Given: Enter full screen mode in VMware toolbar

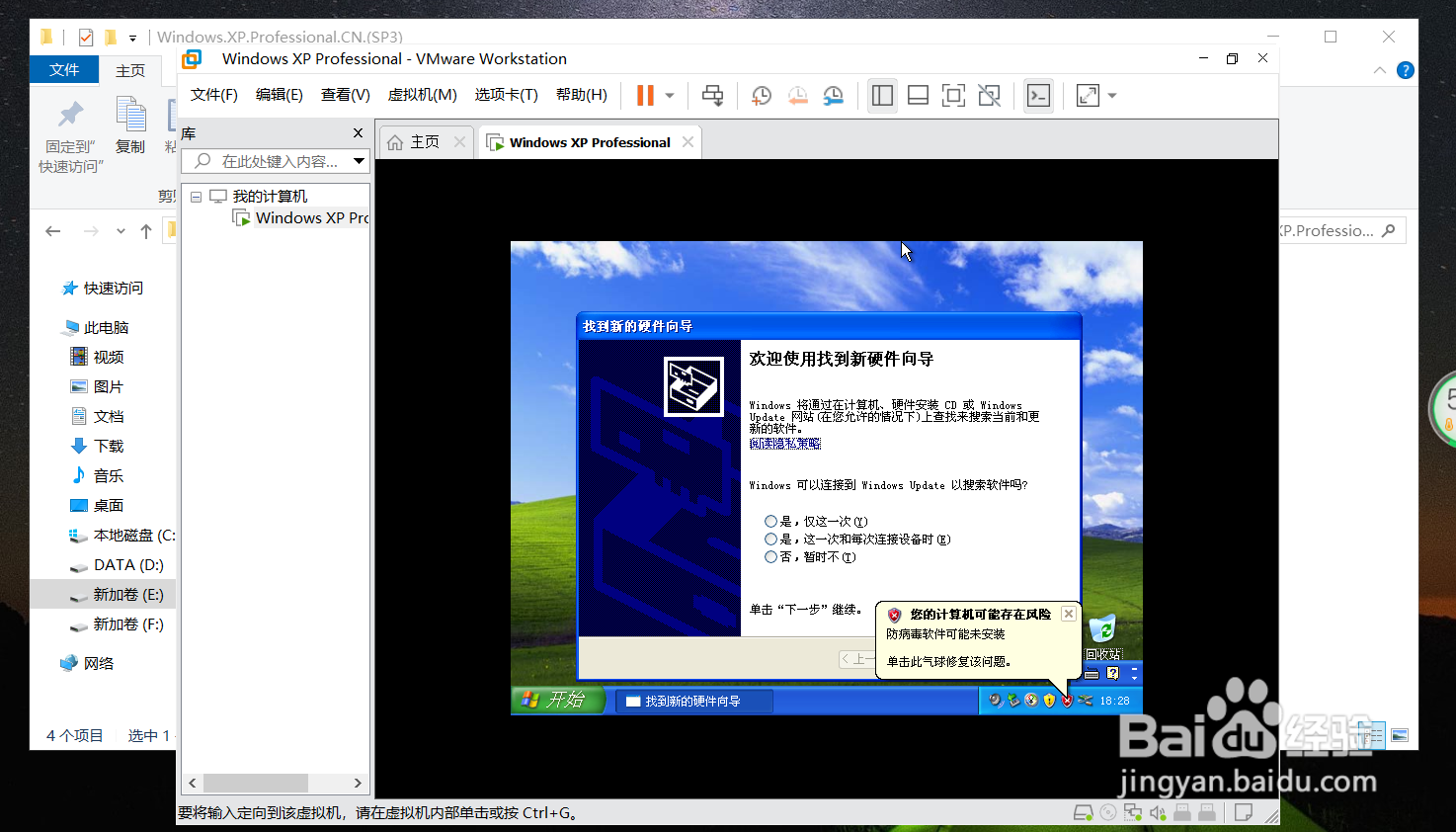Looking at the screenshot, I should 953,96.
